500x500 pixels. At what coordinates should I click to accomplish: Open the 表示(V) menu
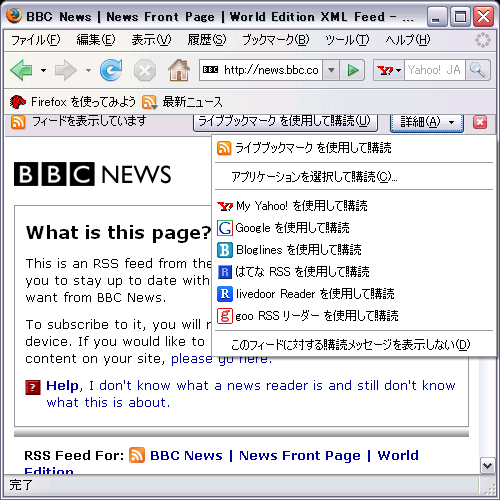151,40
